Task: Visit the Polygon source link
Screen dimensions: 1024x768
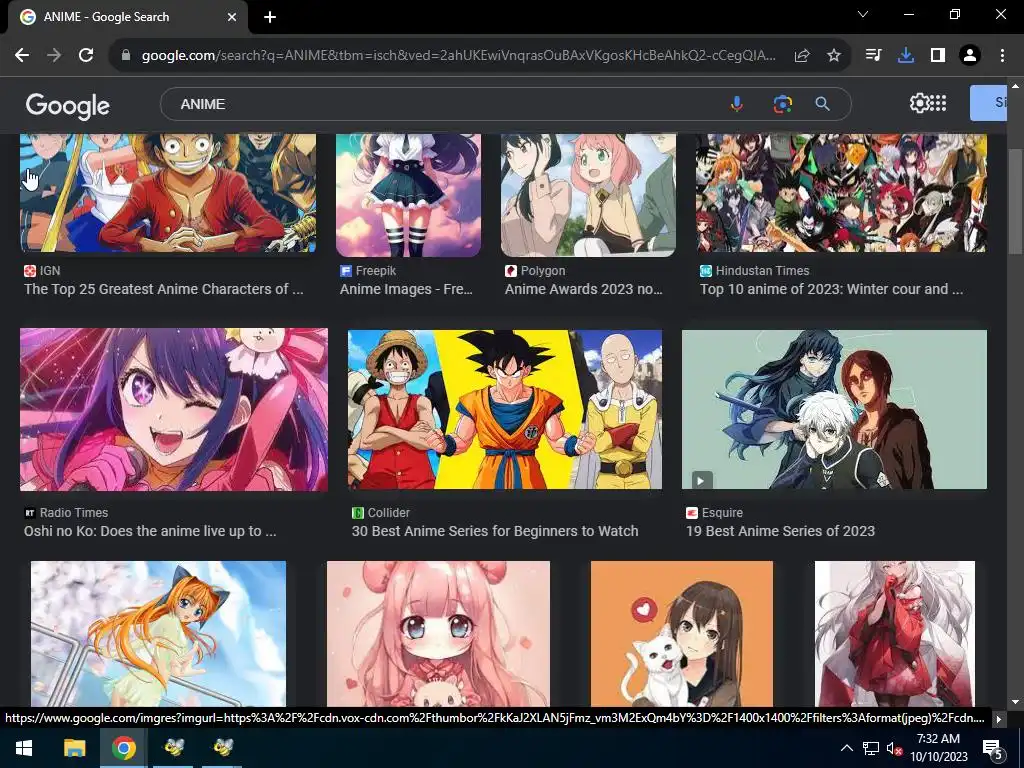Action: pos(535,270)
